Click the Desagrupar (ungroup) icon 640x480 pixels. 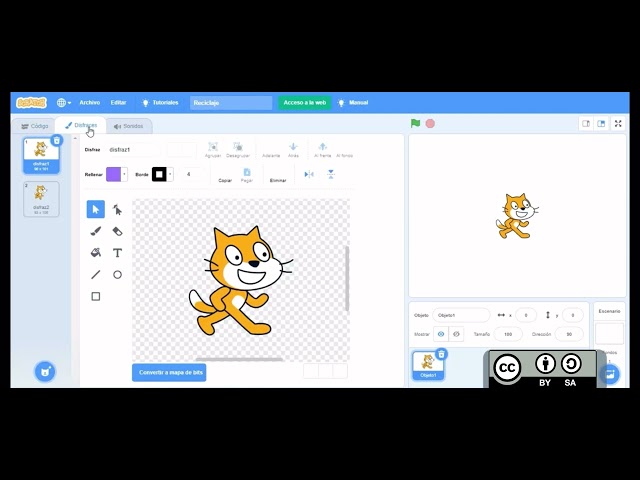tap(238, 147)
